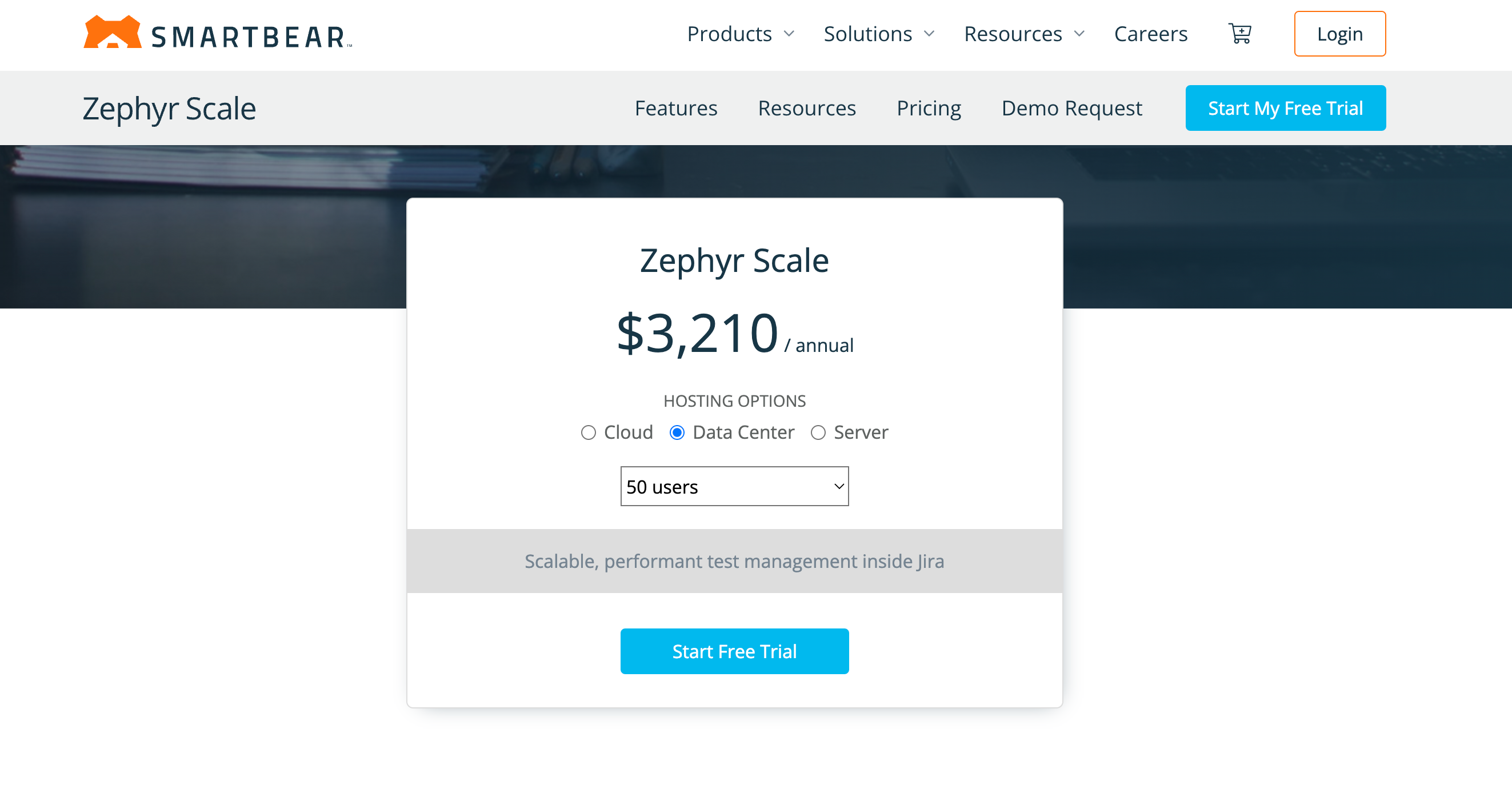Go to the Careers page

coord(1150,34)
